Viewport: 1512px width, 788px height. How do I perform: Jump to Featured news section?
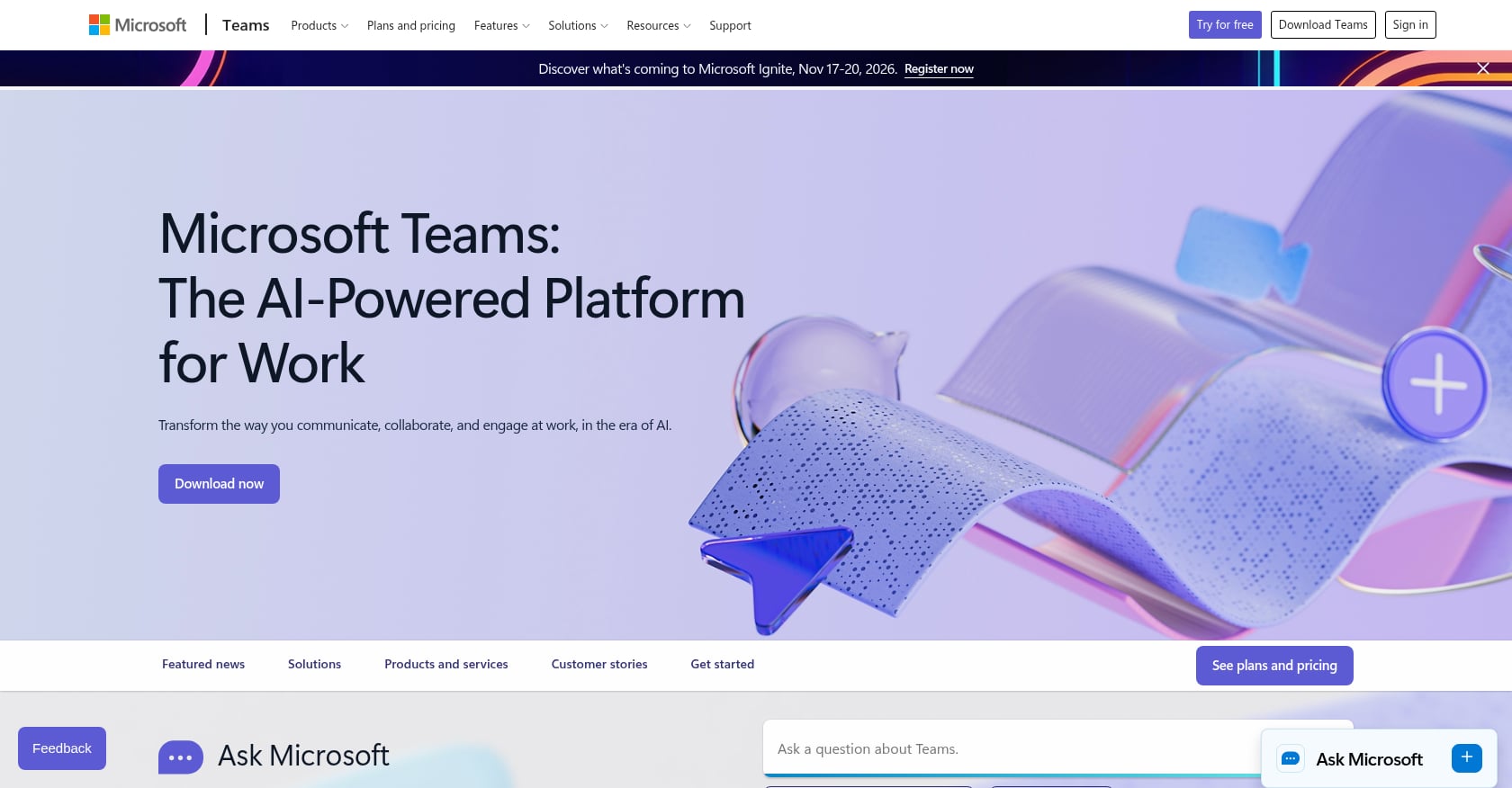[x=203, y=665]
